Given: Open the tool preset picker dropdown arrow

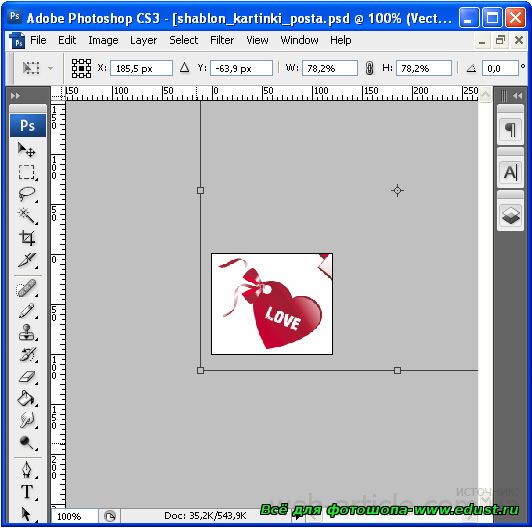Looking at the screenshot, I should 51,69.
